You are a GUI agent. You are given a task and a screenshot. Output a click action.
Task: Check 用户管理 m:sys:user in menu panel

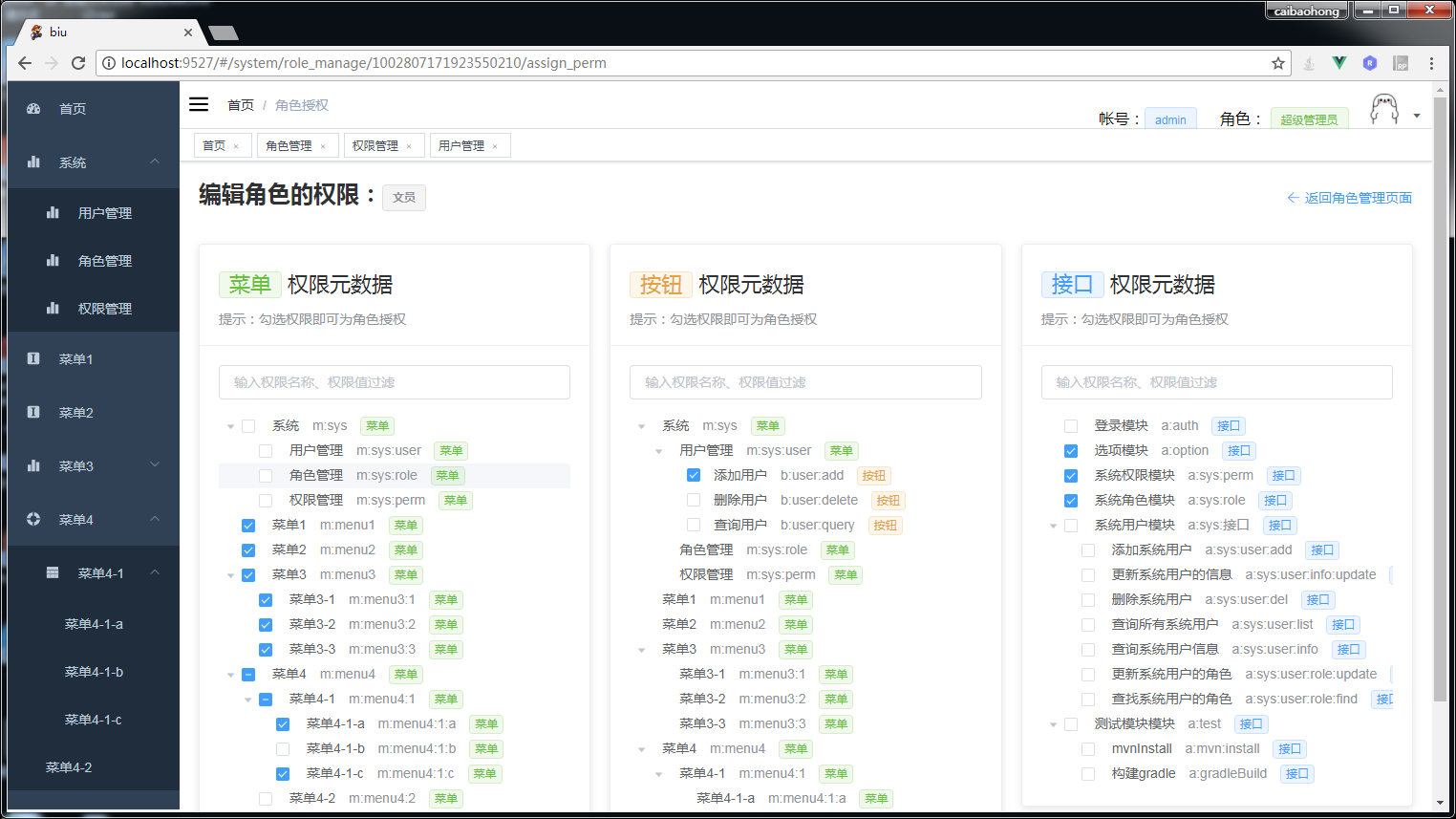click(266, 451)
